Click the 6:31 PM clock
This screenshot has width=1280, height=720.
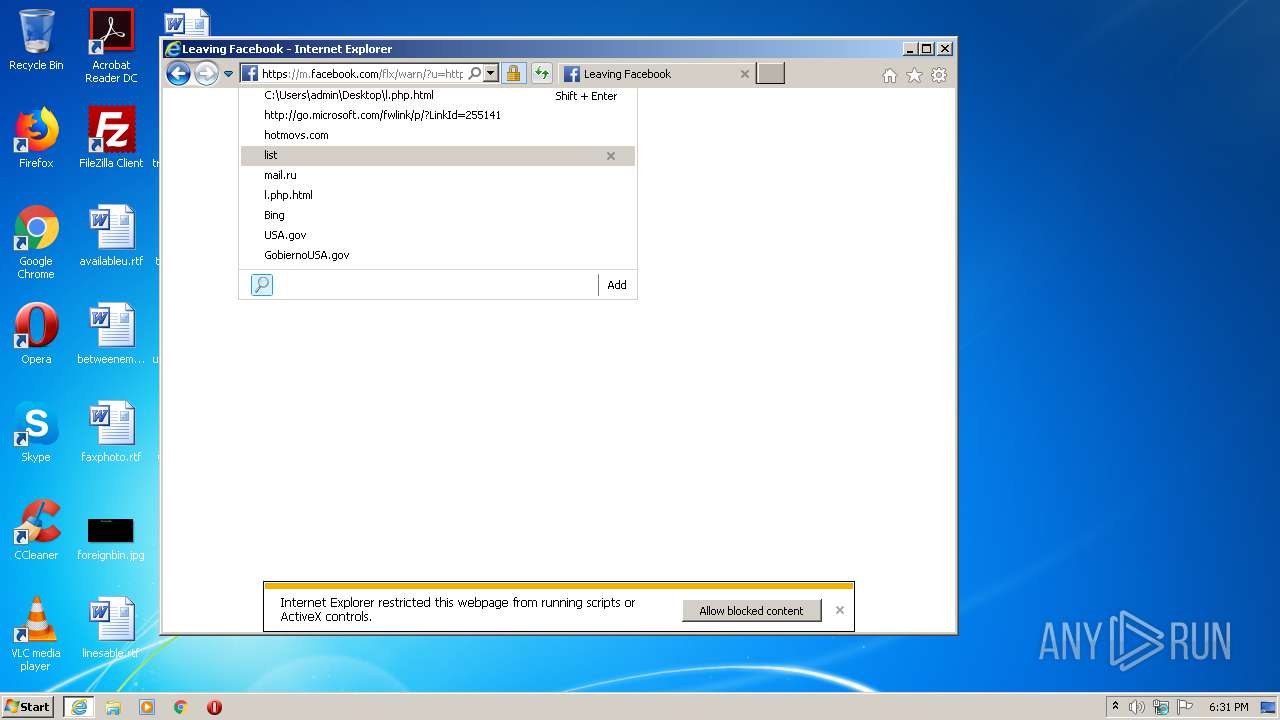(1228, 707)
